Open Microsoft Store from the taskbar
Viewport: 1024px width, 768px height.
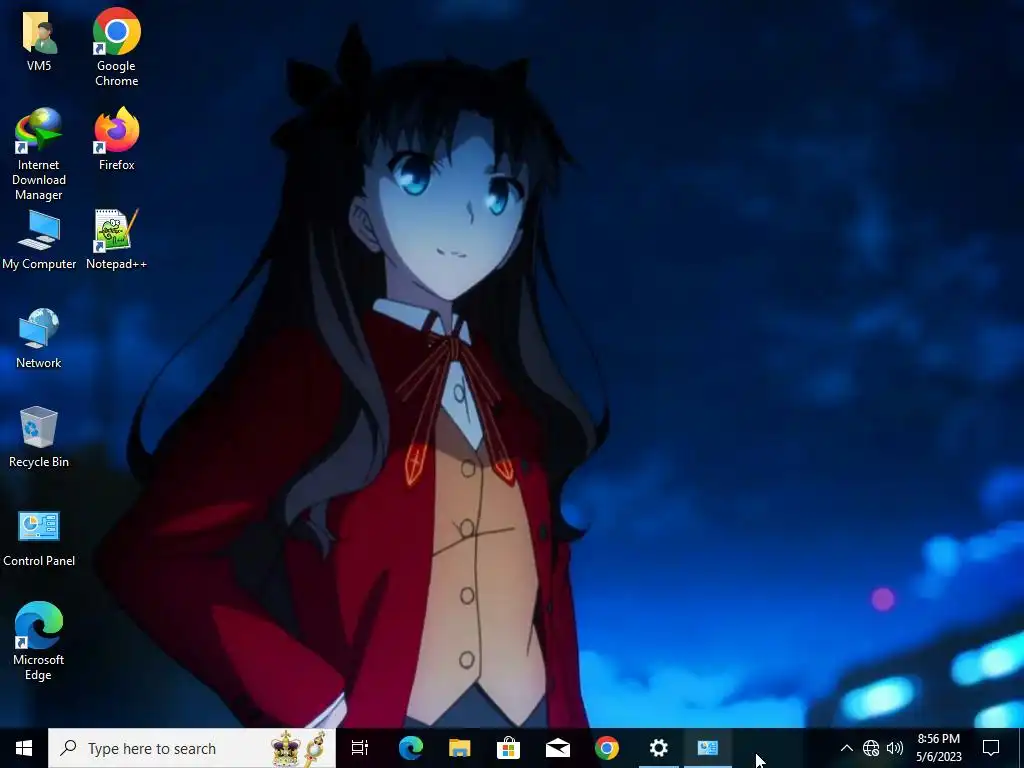click(509, 748)
